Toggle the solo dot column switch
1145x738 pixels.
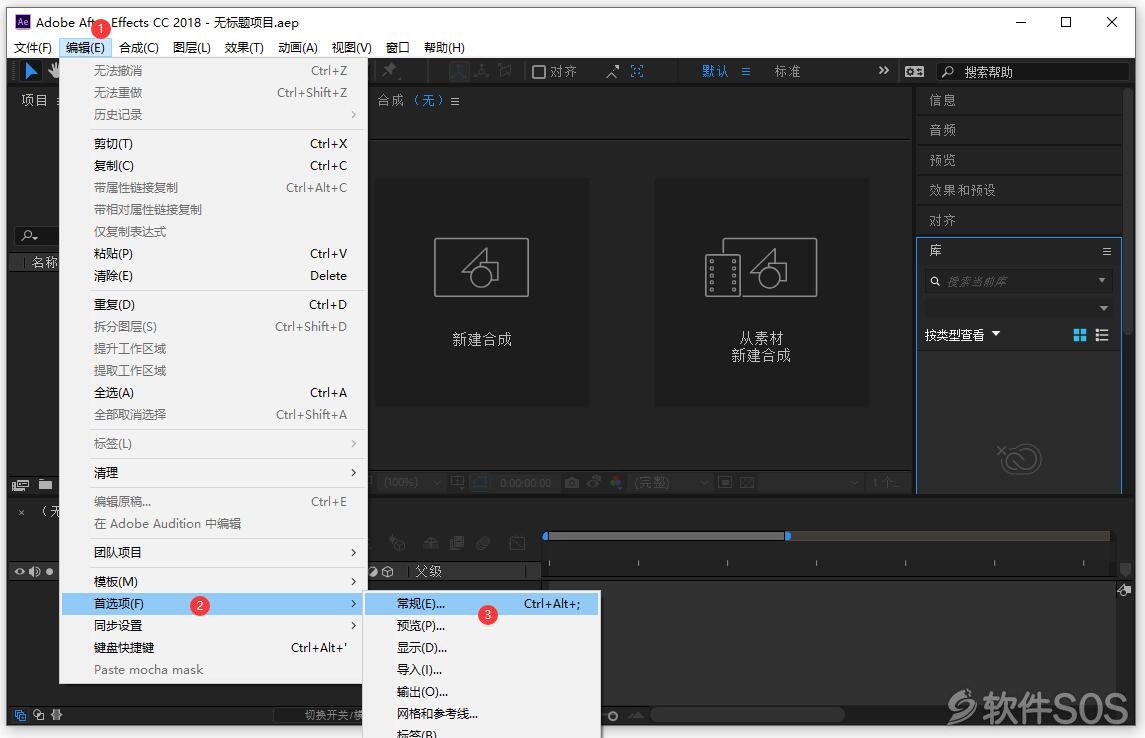pos(50,572)
